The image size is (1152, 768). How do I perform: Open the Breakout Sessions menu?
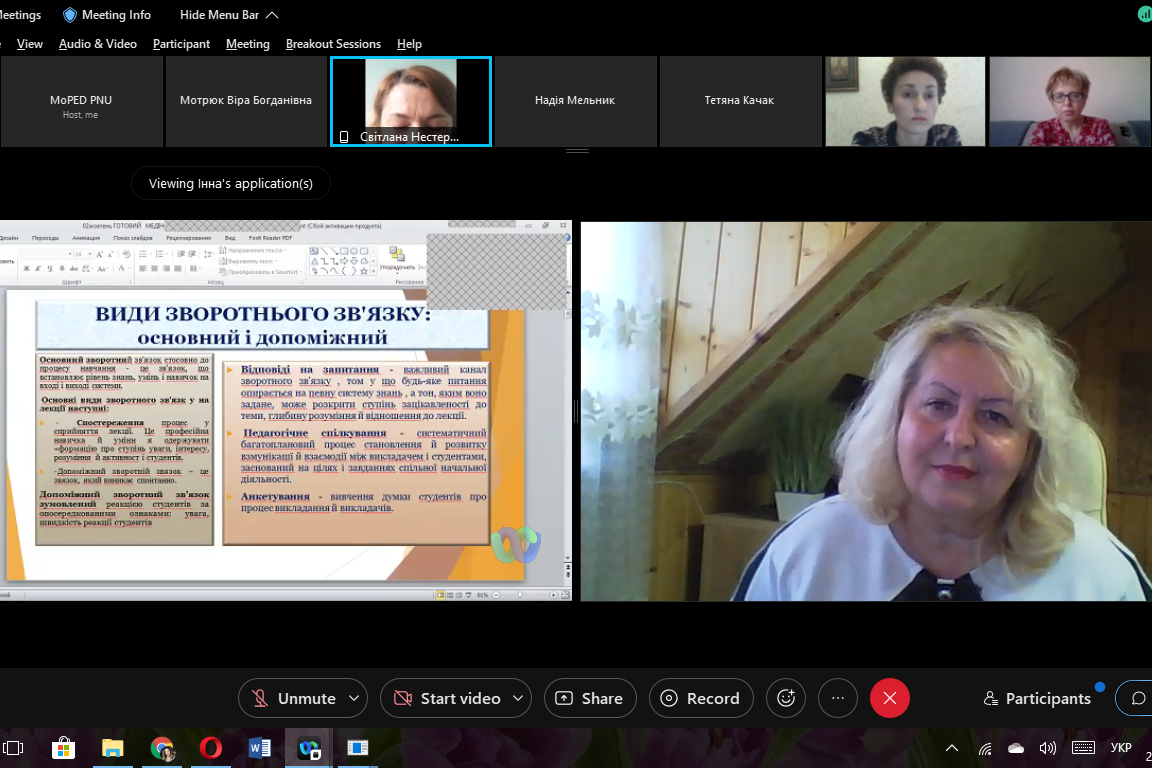tap(333, 44)
